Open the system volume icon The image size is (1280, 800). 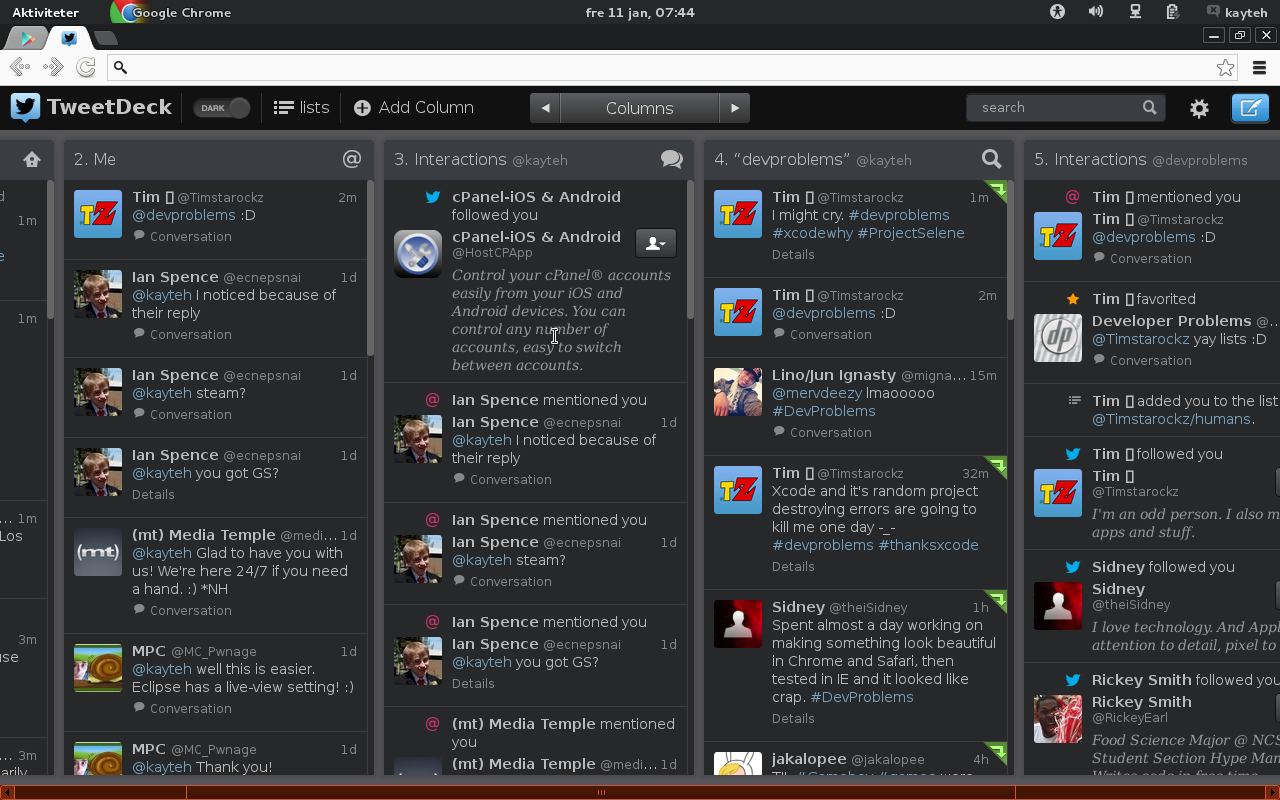pos(1096,12)
